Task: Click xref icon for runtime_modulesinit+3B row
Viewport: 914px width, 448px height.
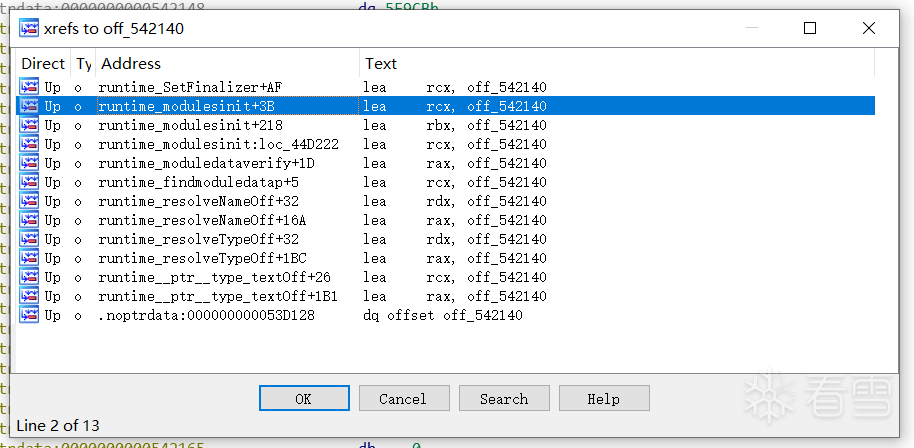Action: point(29,106)
